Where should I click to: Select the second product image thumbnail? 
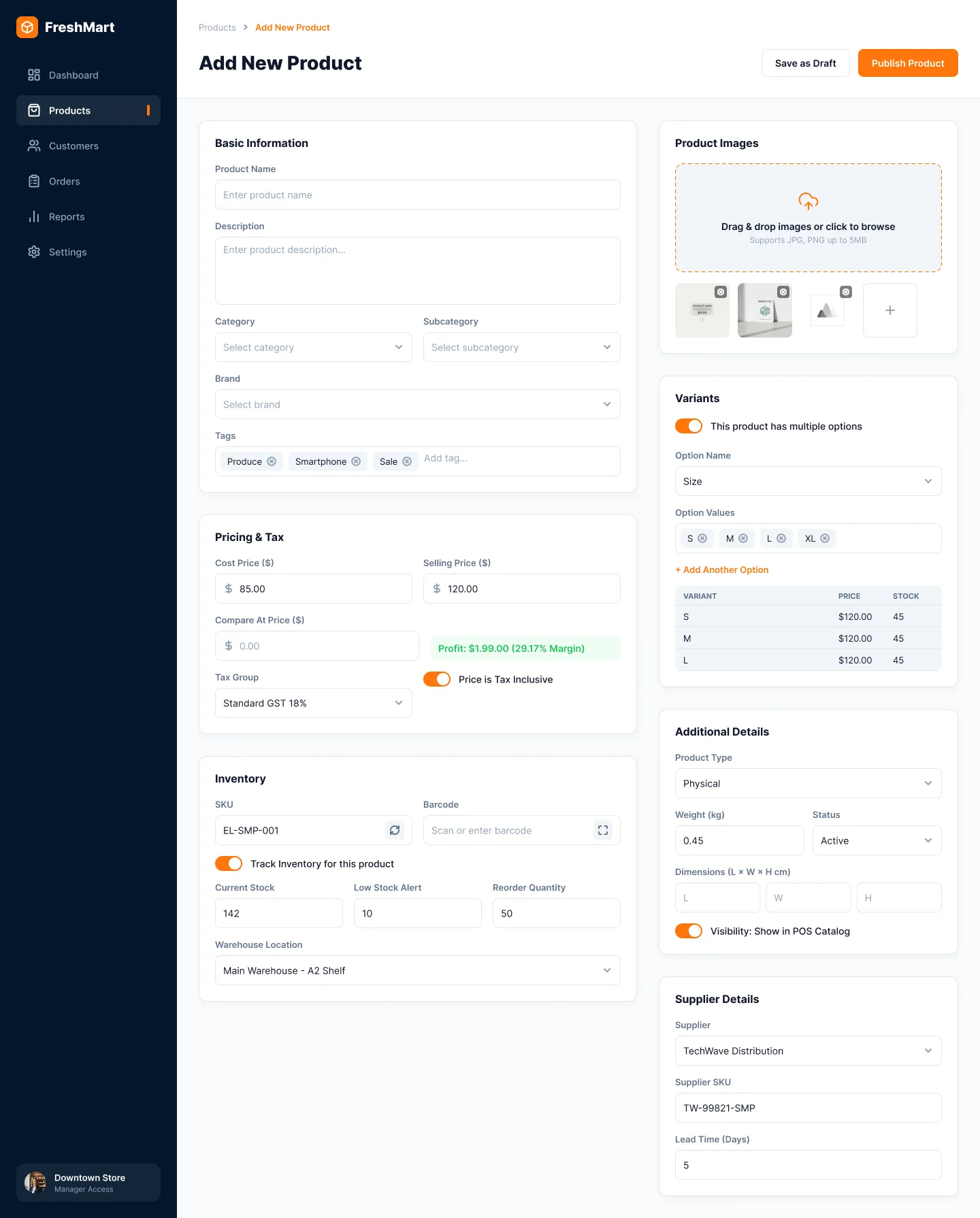point(765,310)
